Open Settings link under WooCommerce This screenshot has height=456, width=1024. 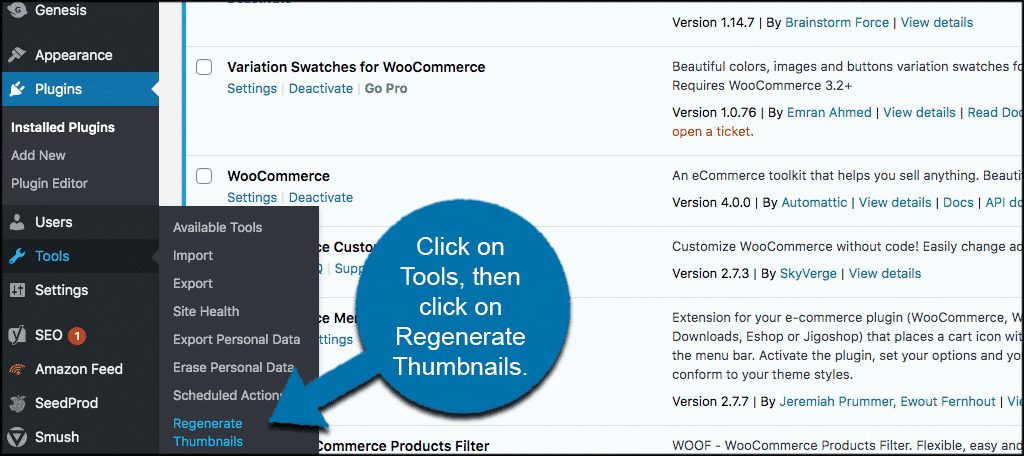click(252, 197)
